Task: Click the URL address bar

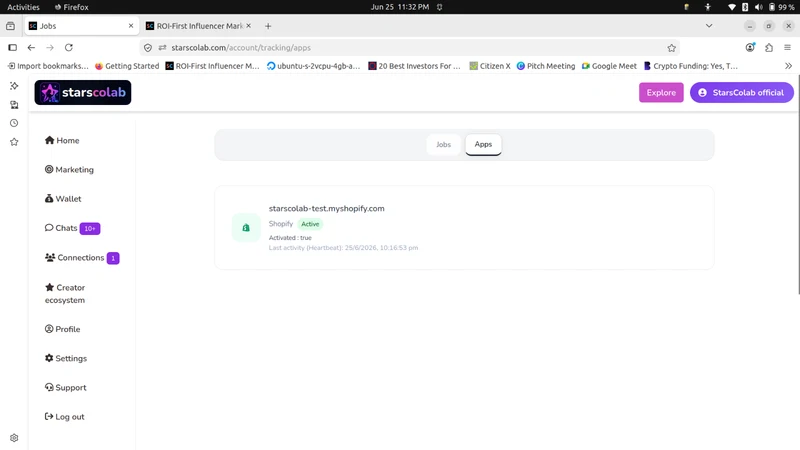Action: pyautogui.click(x=408, y=47)
